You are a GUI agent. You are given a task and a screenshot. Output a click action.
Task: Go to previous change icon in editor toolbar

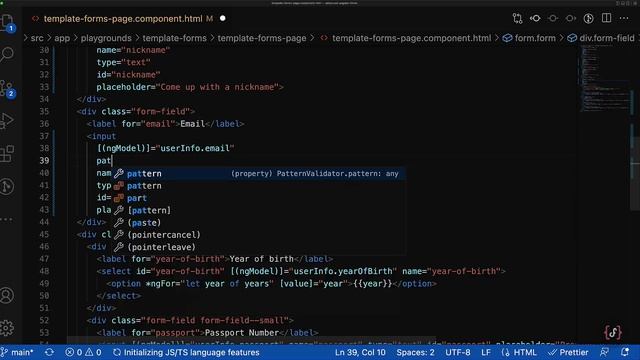(535, 18)
